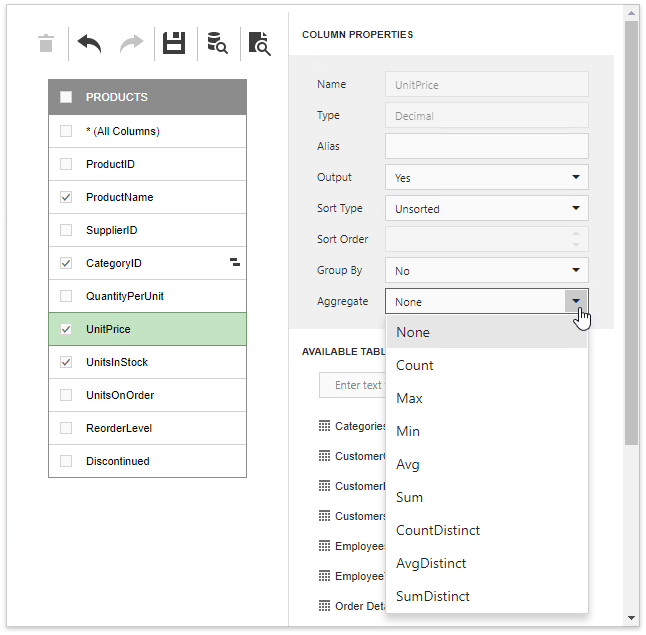Click the scrollbar up arrow
The width and height of the screenshot is (646, 635).
(x=631, y=13)
